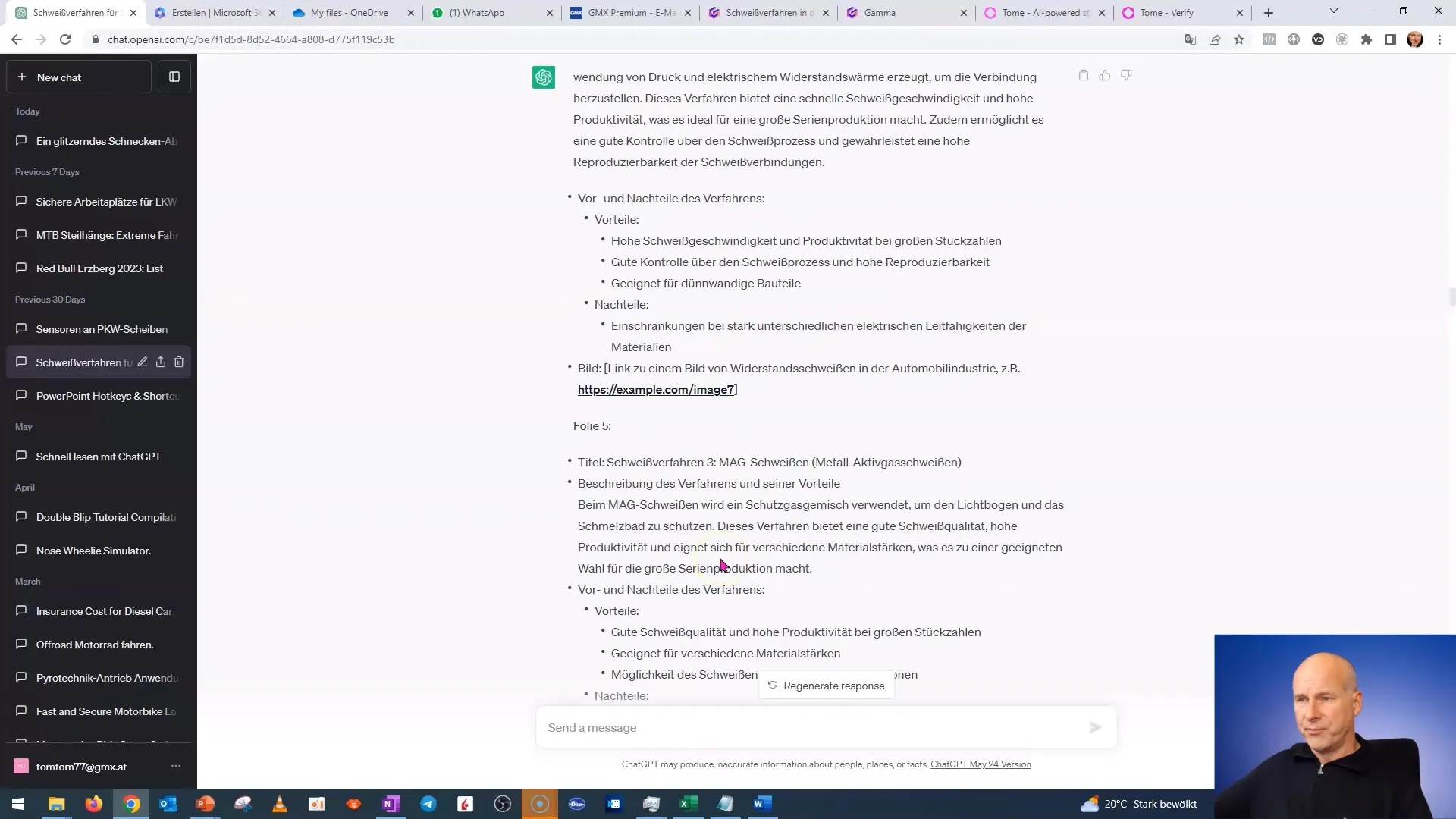Viewport: 1456px width, 819px height.
Task: Click the edit conversation title icon
Action: (143, 362)
